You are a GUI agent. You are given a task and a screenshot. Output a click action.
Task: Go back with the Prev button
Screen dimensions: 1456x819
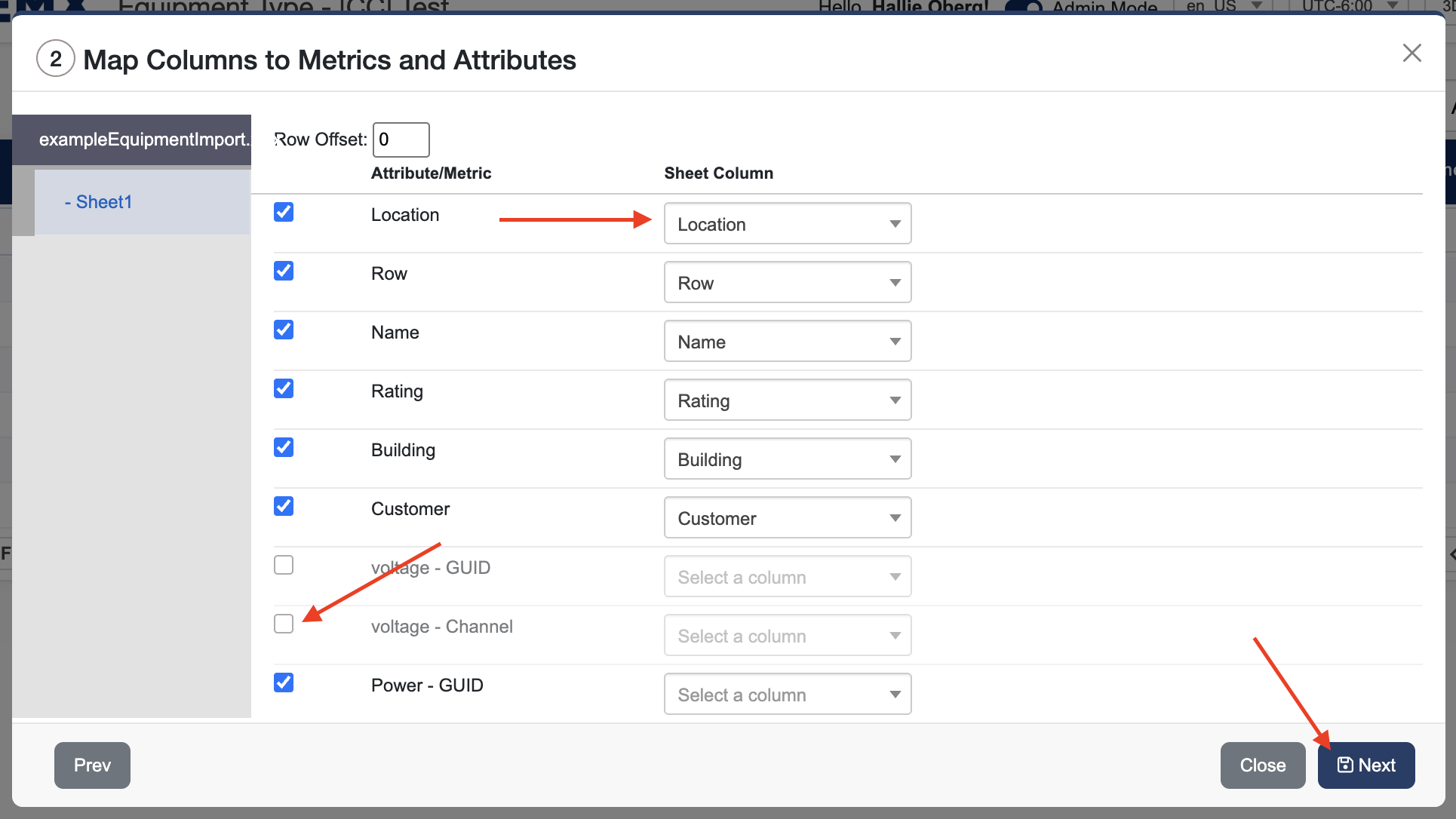[92, 765]
